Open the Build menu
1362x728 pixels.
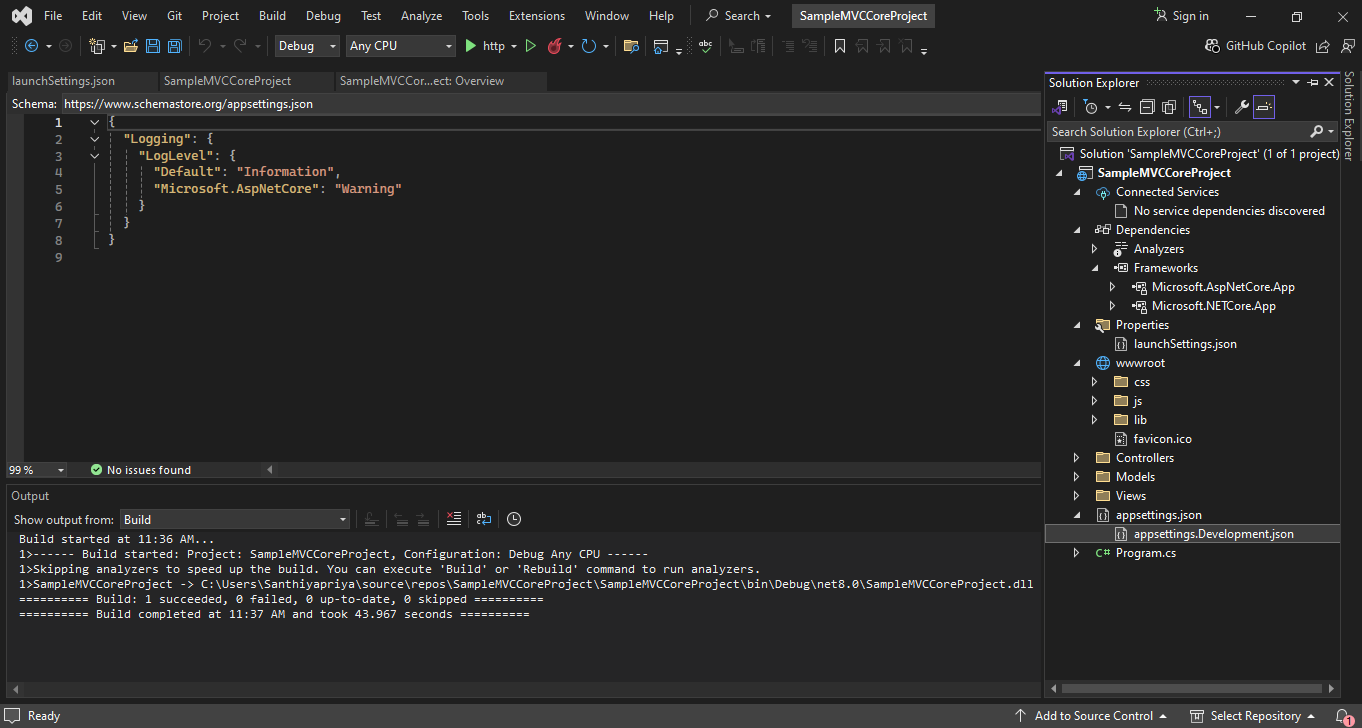pyautogui.click(x=272, y=16)
